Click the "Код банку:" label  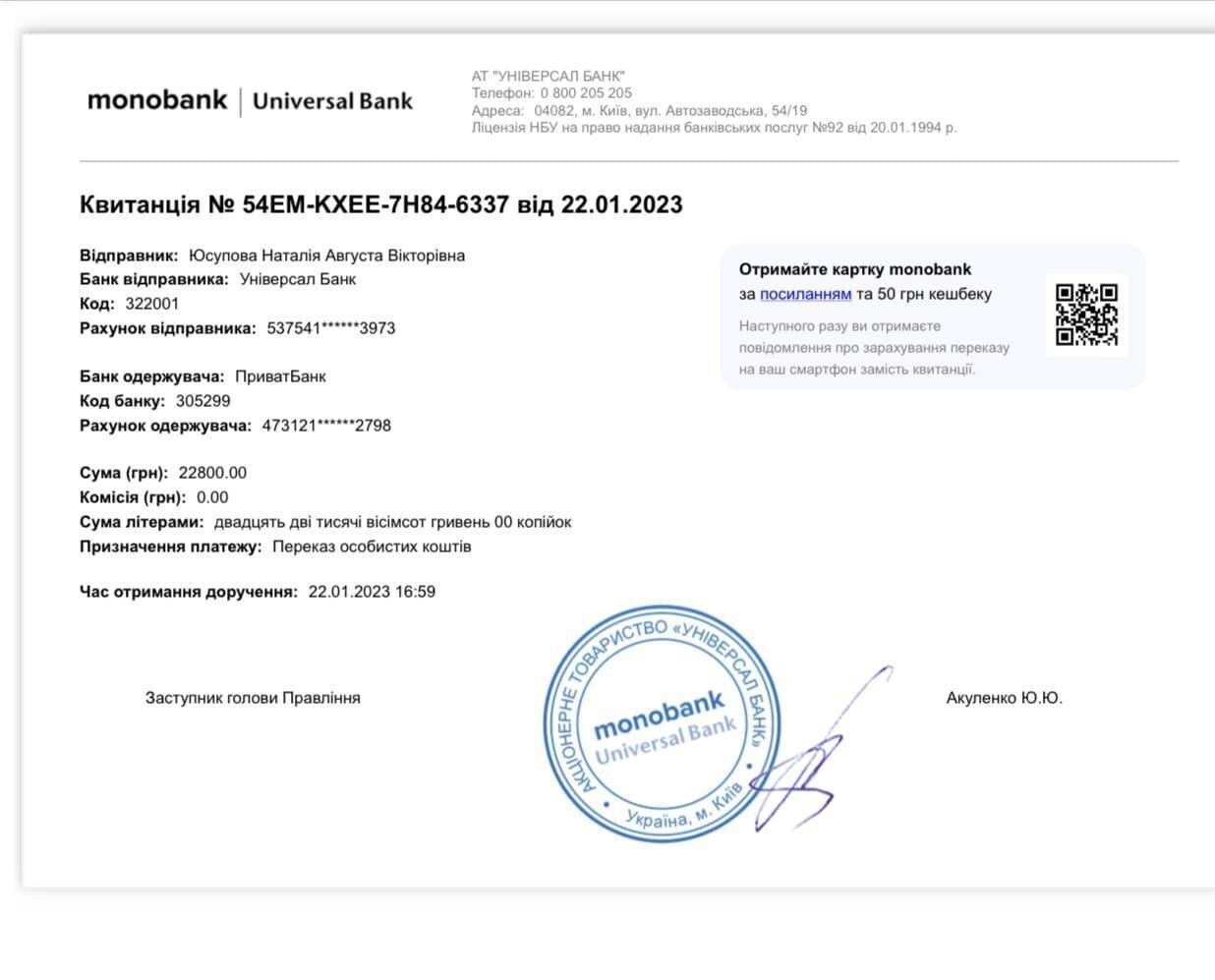(x=123, y=401)
